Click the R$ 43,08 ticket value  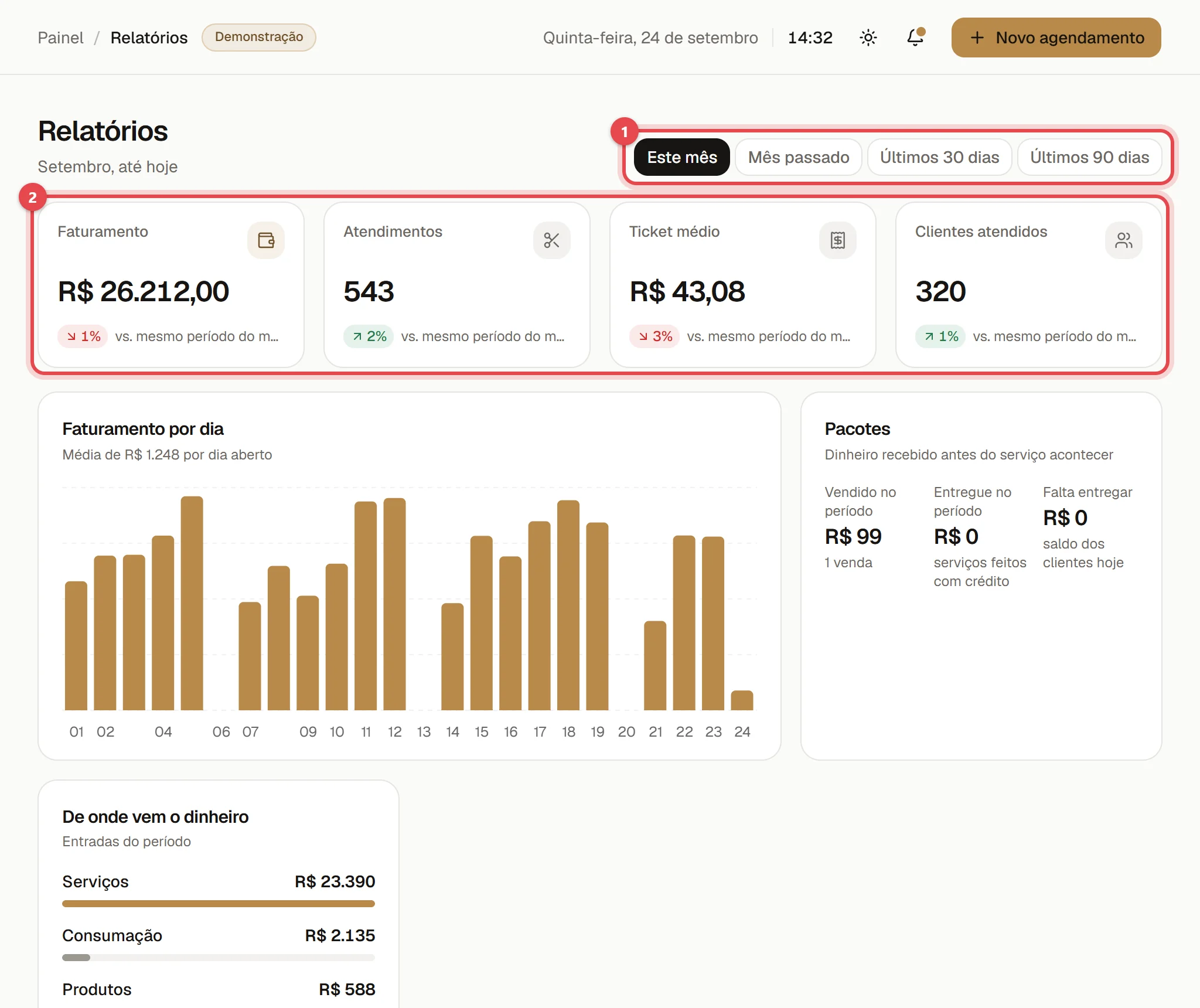click(x=687, y=291)
